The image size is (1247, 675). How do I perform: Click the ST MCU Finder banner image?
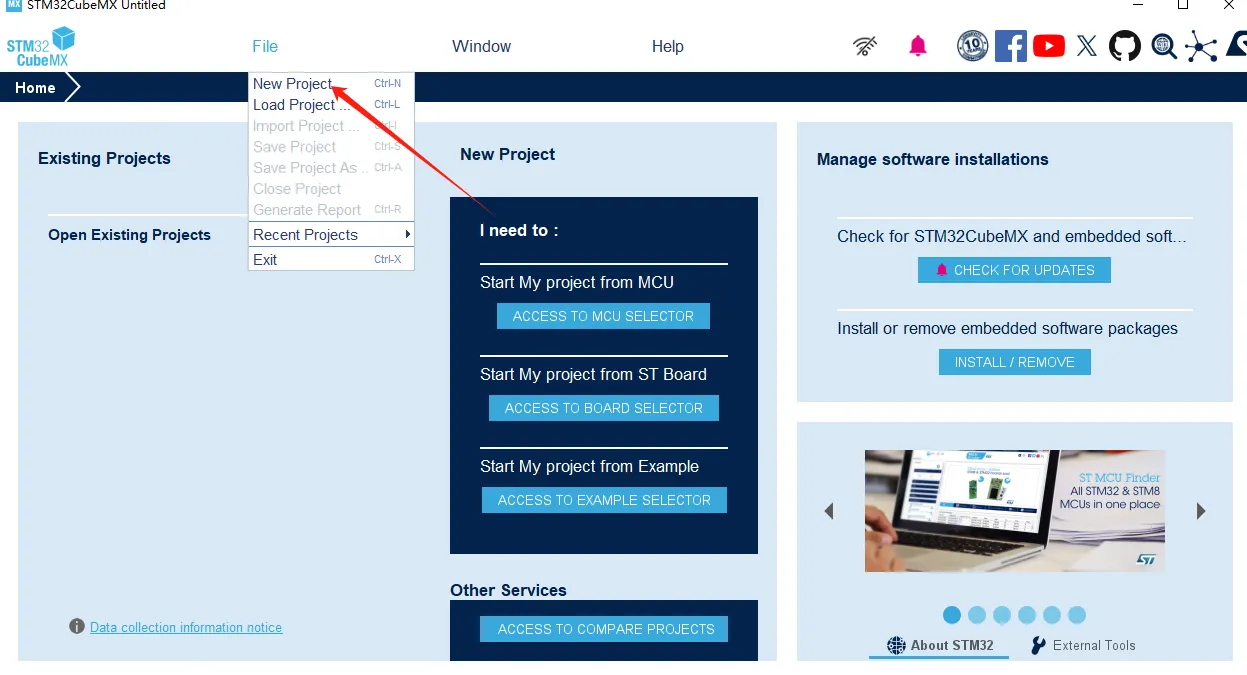pos(1014,511)
